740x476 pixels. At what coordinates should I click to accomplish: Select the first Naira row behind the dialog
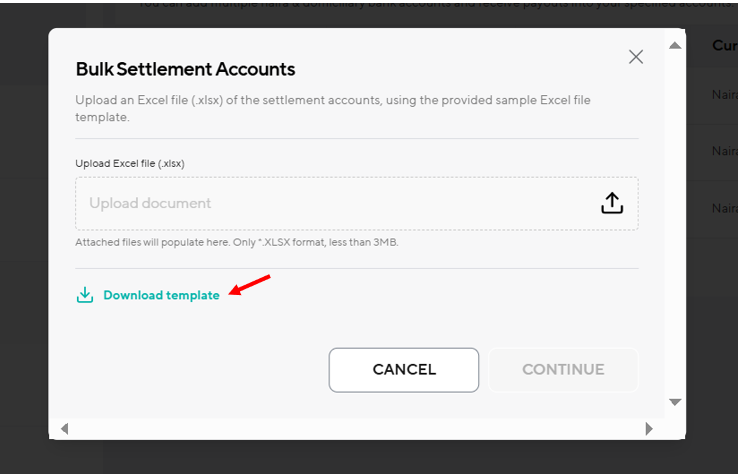point(725,95)
